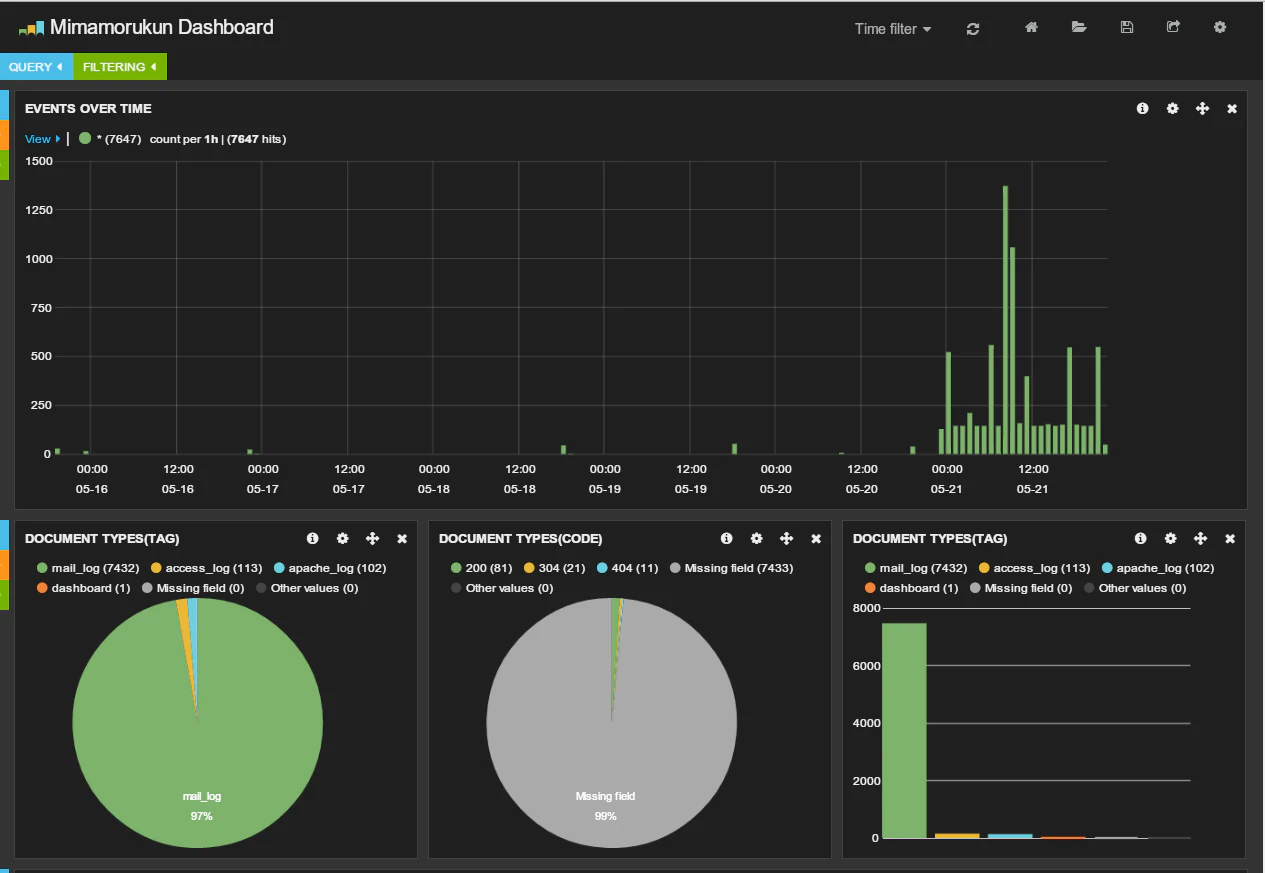Click apache_log (102) legend in pie panel
Image resolution: width=1265 pixels, height=873 pixels.
pyautogui.click(x=329, y=568)
